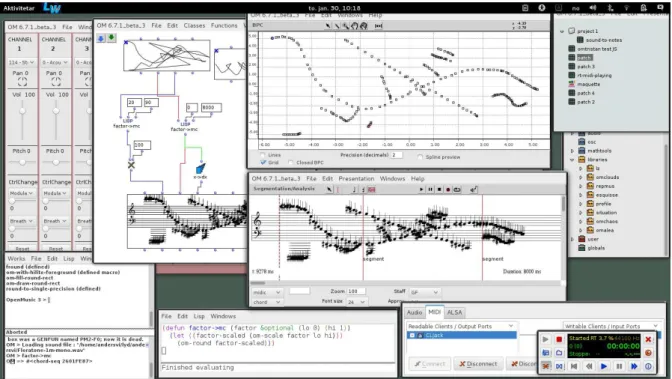The height and width of the screenshot is (379, 672).
Task: Open the Staff dropdown showing GF
Action: (424, 292)
